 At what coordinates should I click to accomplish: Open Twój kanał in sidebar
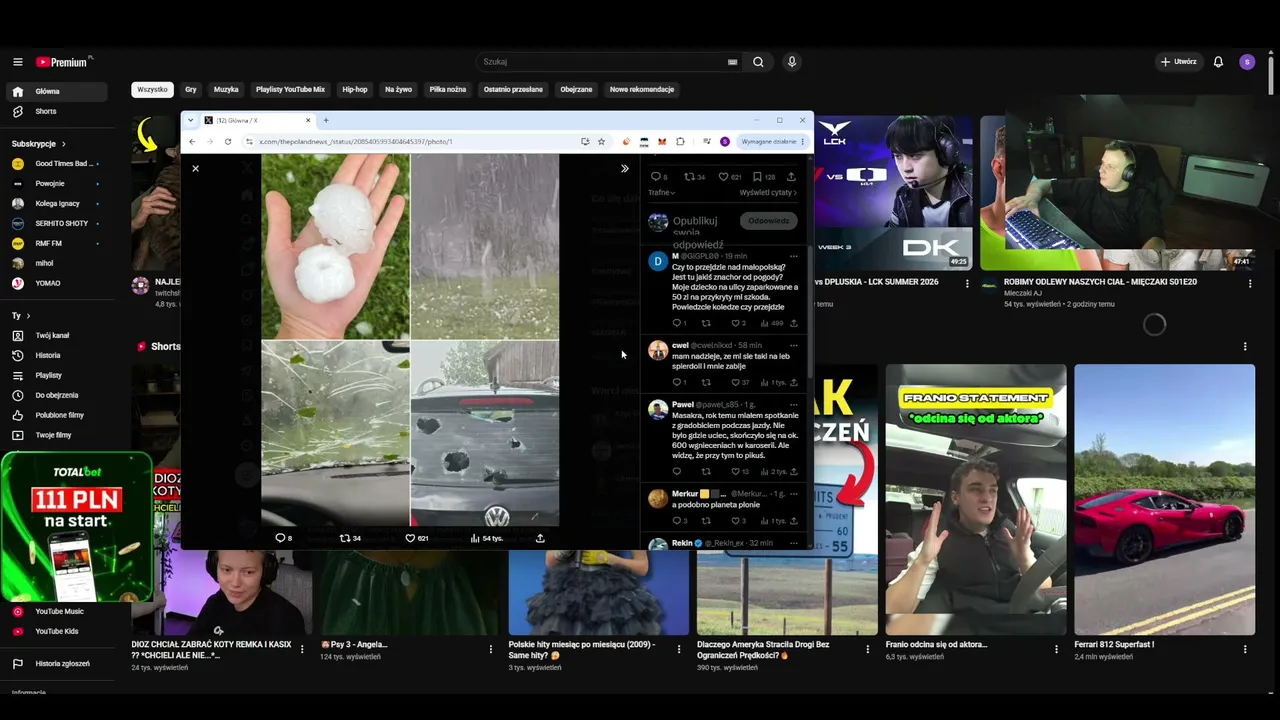[56, 335]
